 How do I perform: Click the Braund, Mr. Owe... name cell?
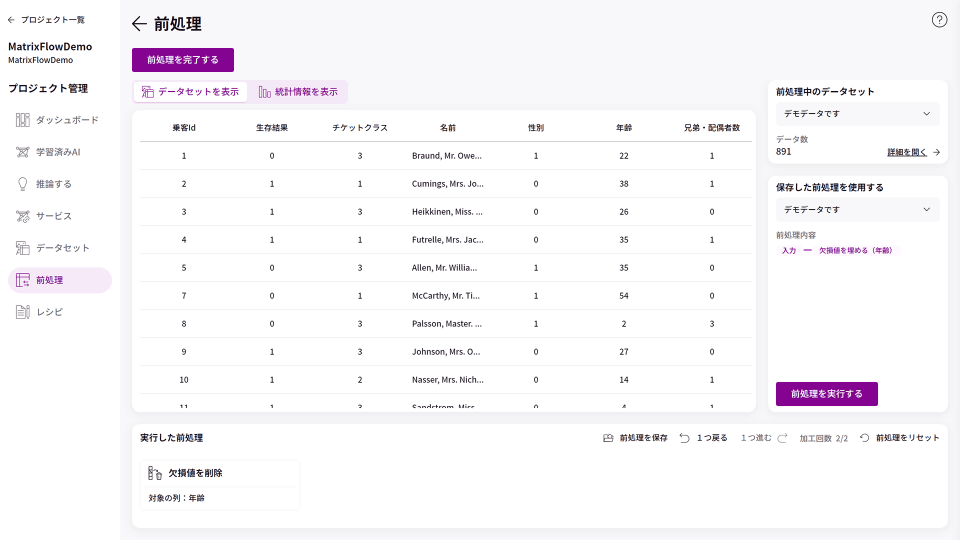point(447,156)
